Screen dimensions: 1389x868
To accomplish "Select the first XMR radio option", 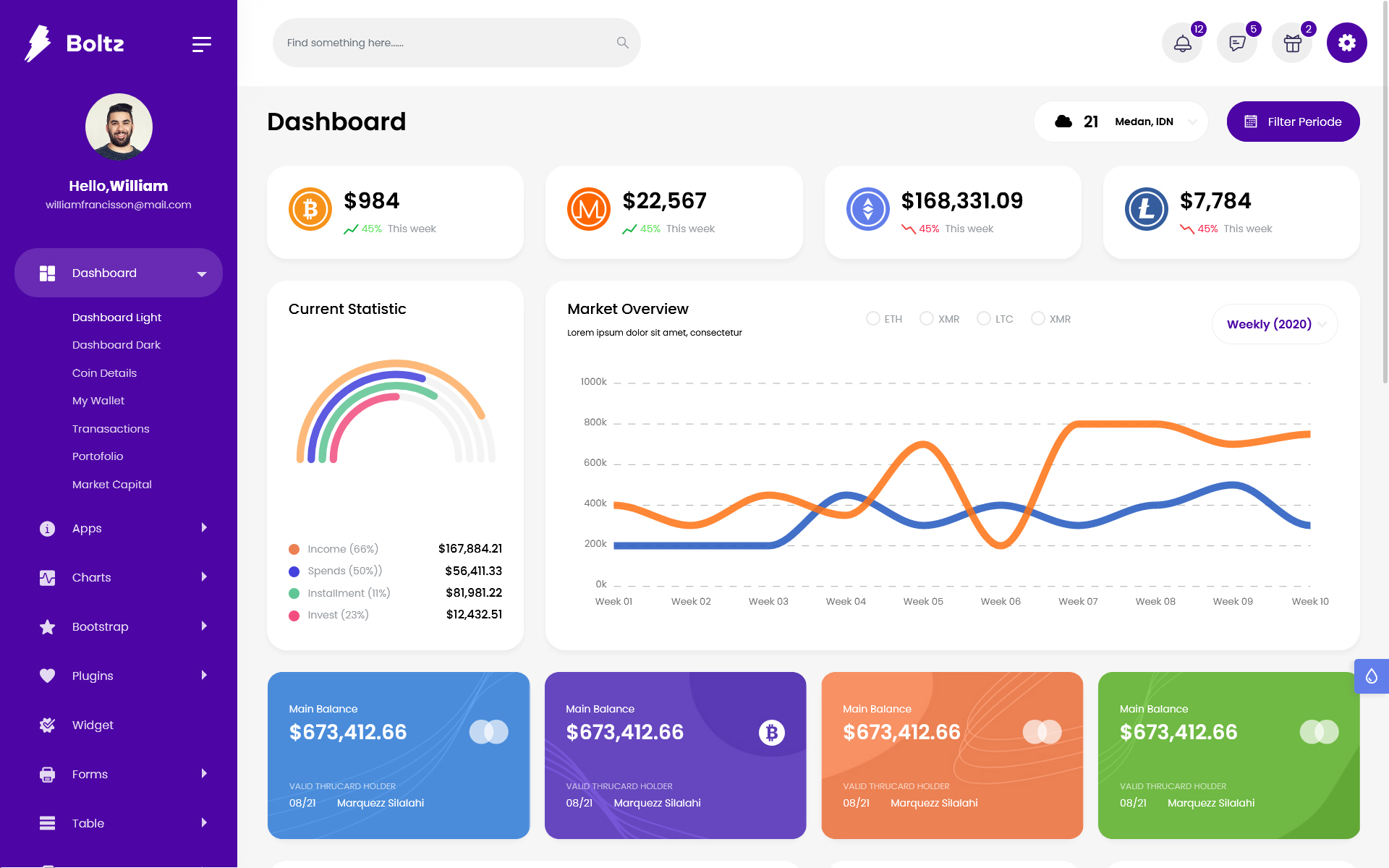I will click(x=927, y=318).
